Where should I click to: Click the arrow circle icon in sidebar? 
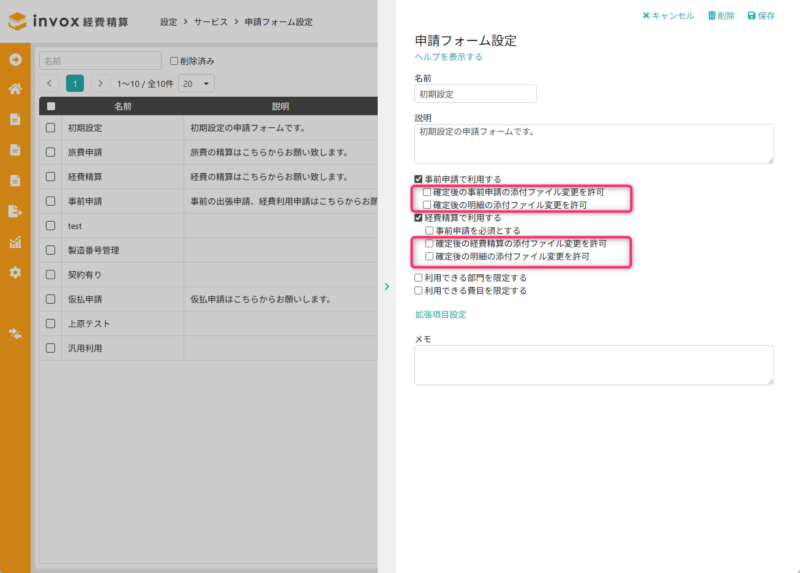tap(15, 60)
